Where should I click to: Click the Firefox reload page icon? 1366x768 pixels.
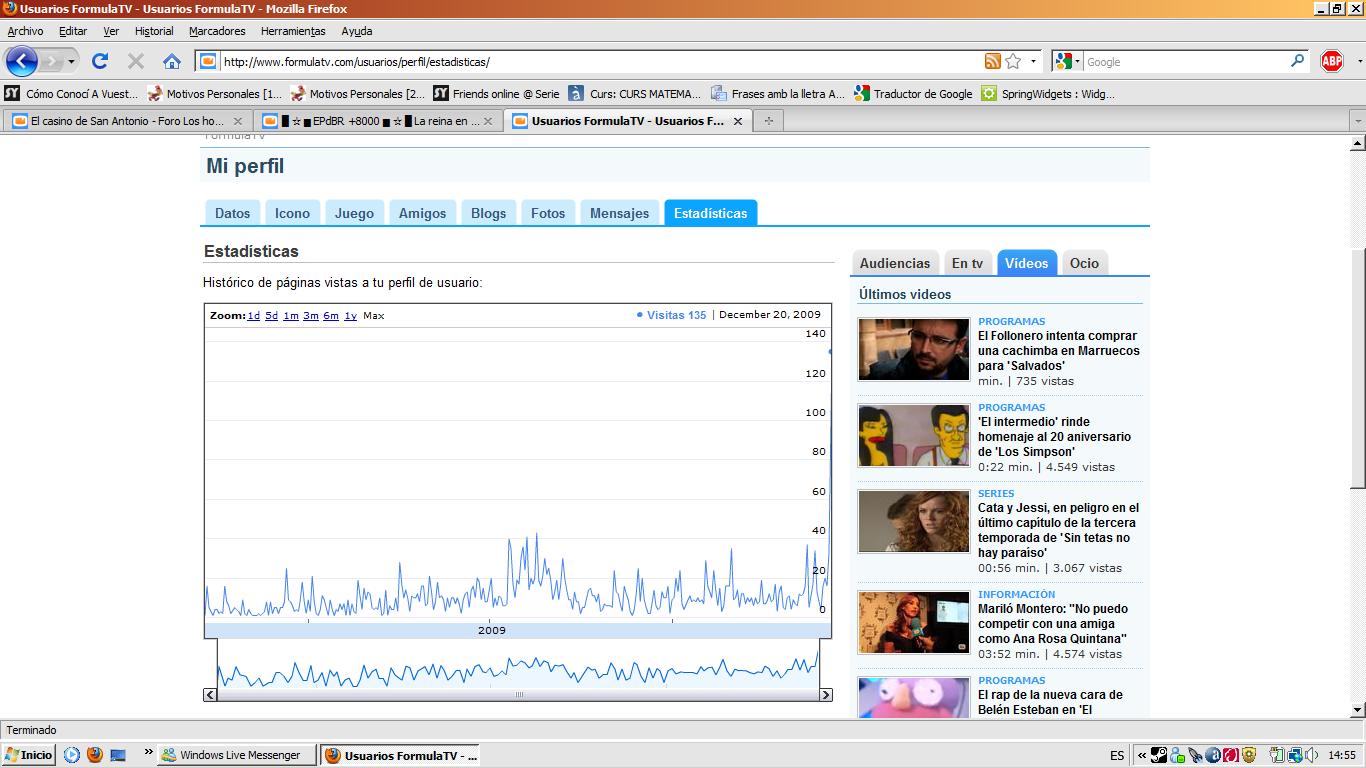click(100, 62)
